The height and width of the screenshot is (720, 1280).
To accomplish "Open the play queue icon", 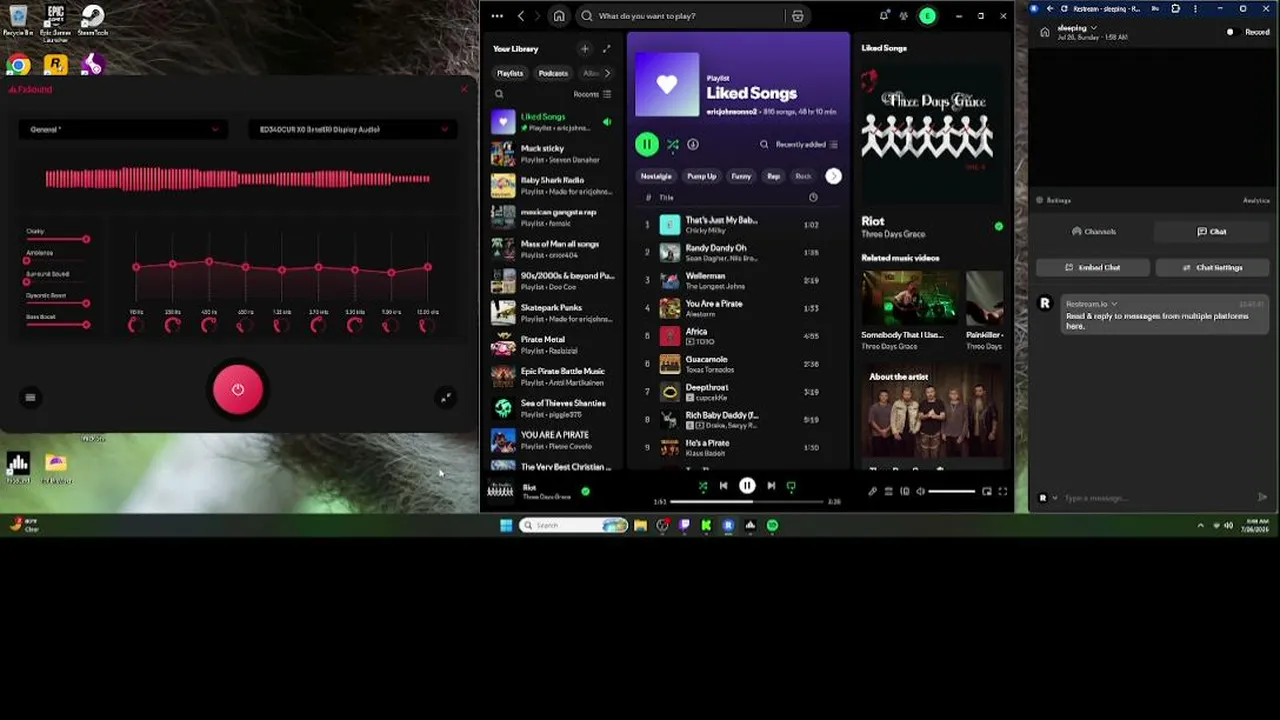I will point(888,491).
